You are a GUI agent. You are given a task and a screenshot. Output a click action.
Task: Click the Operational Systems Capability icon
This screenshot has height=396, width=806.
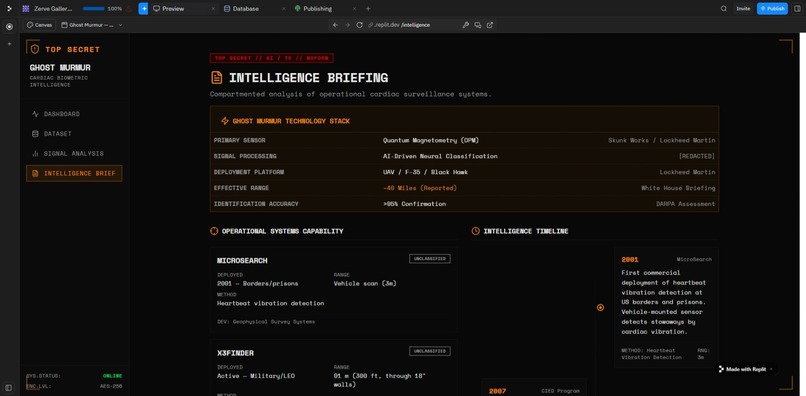tap(214, 231)
